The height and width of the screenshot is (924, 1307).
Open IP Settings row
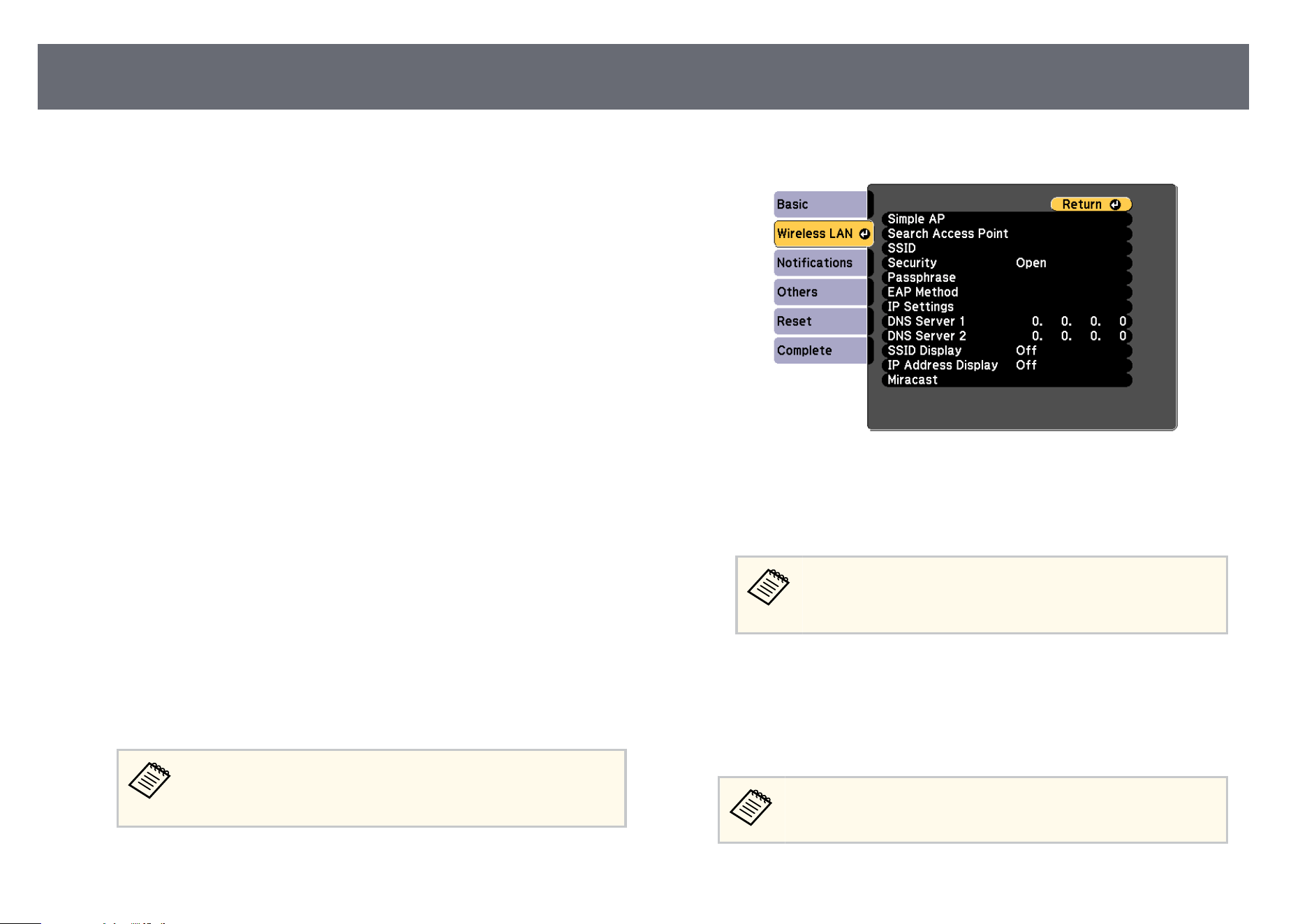[x=1006, y=307]
